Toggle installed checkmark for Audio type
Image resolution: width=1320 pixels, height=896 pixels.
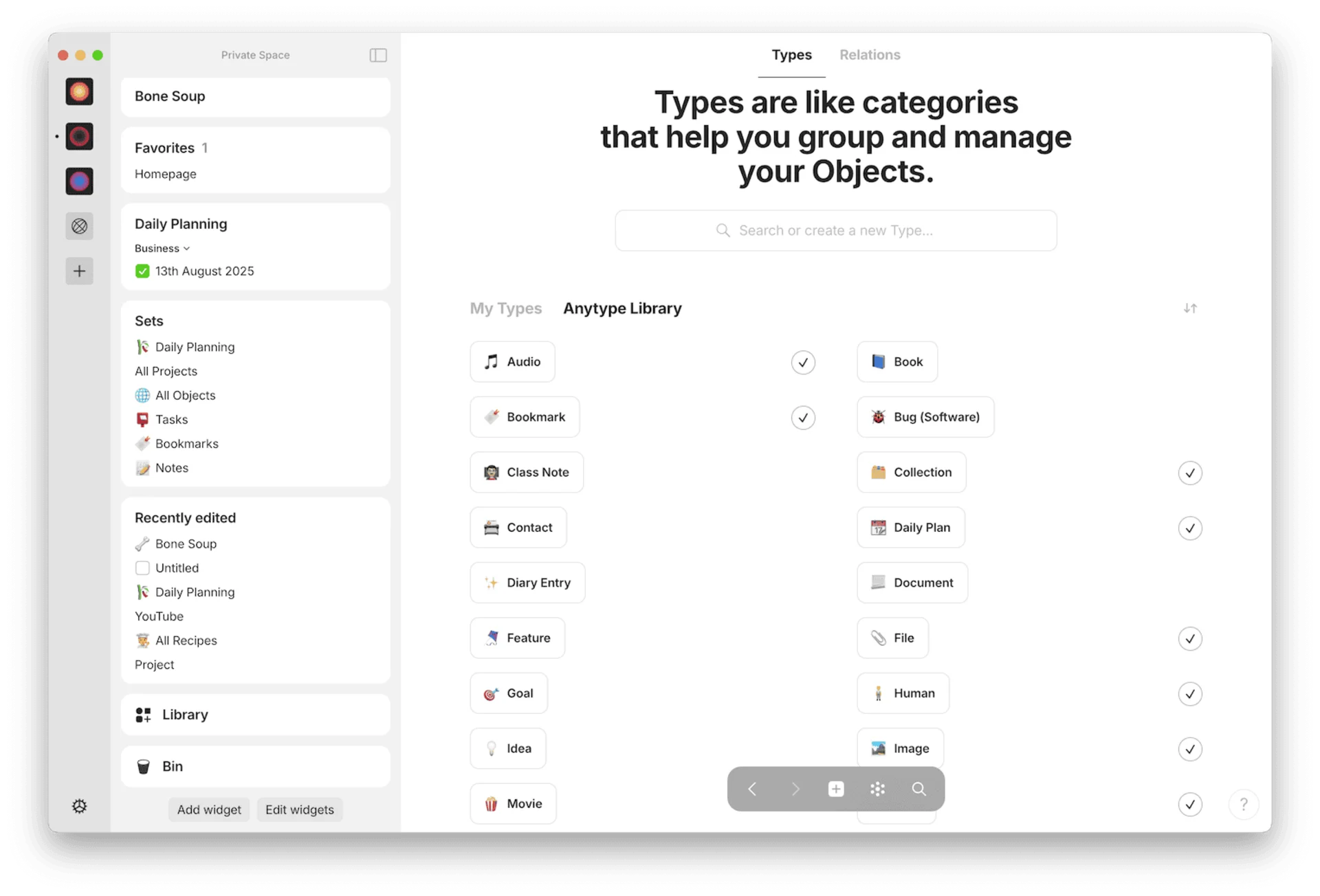[803, 362]
